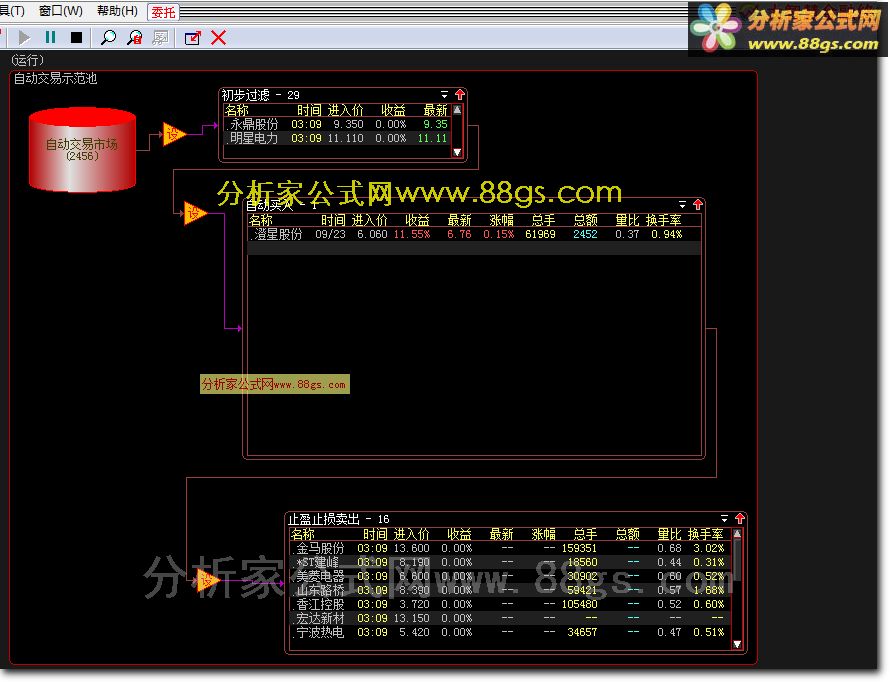Select 澄星股份 row in 自动买入
Screen dimensions: 890x682
pos(474,234)
